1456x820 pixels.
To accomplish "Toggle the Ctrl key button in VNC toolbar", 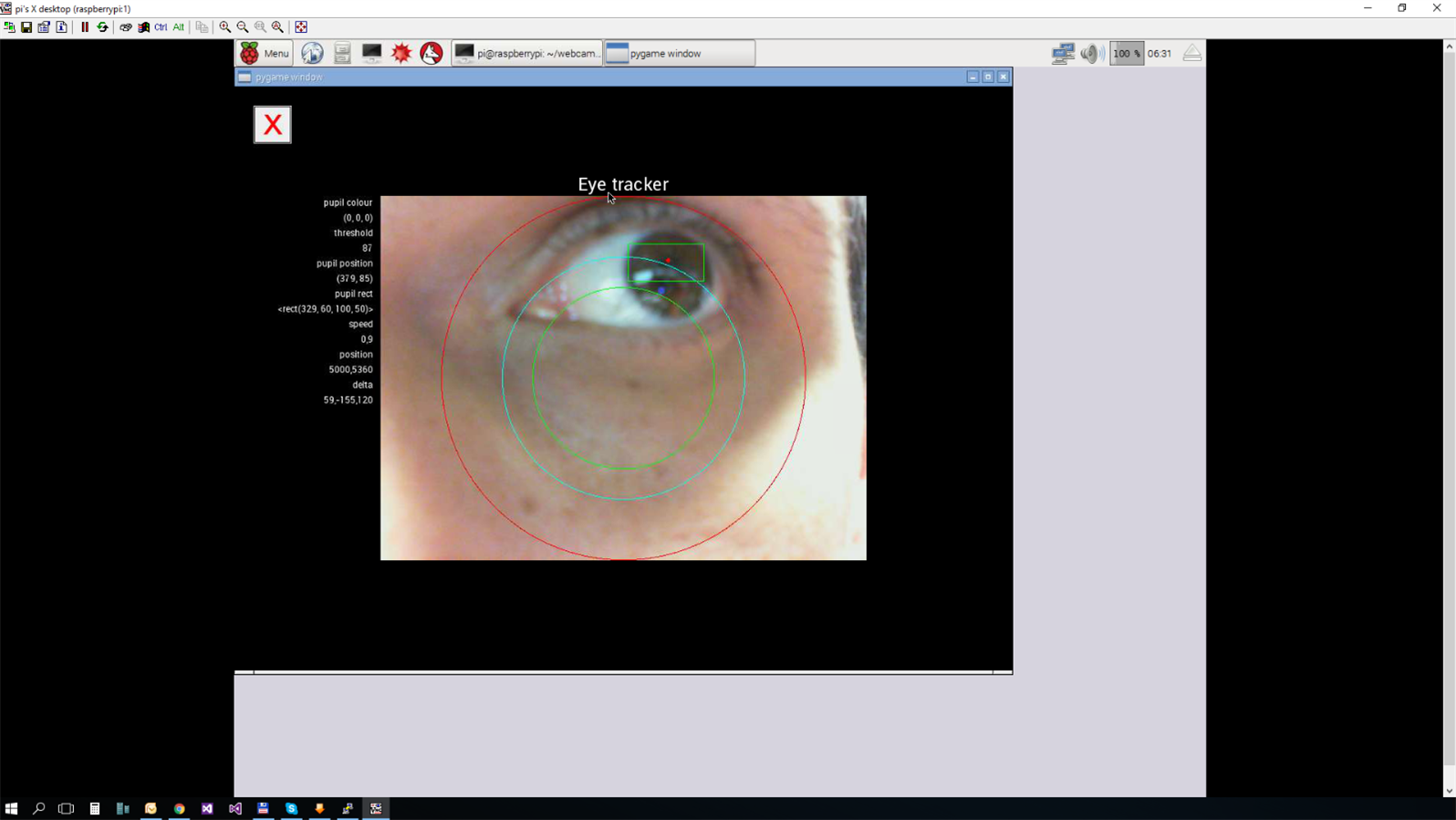I will coord(161,27).
